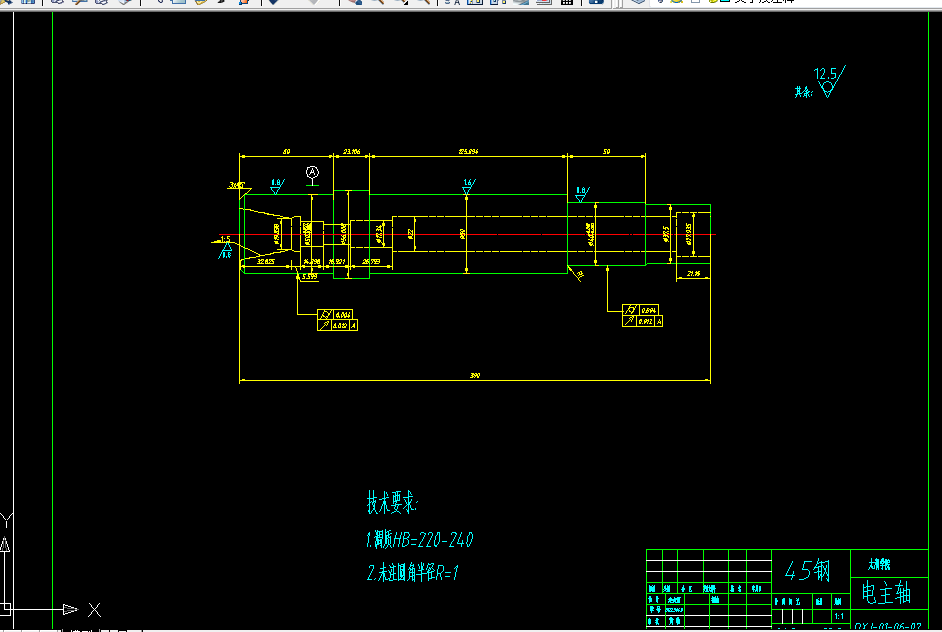
Task: Click the 12.5 surface roughness symbol
Action: [x=829, y=81]
